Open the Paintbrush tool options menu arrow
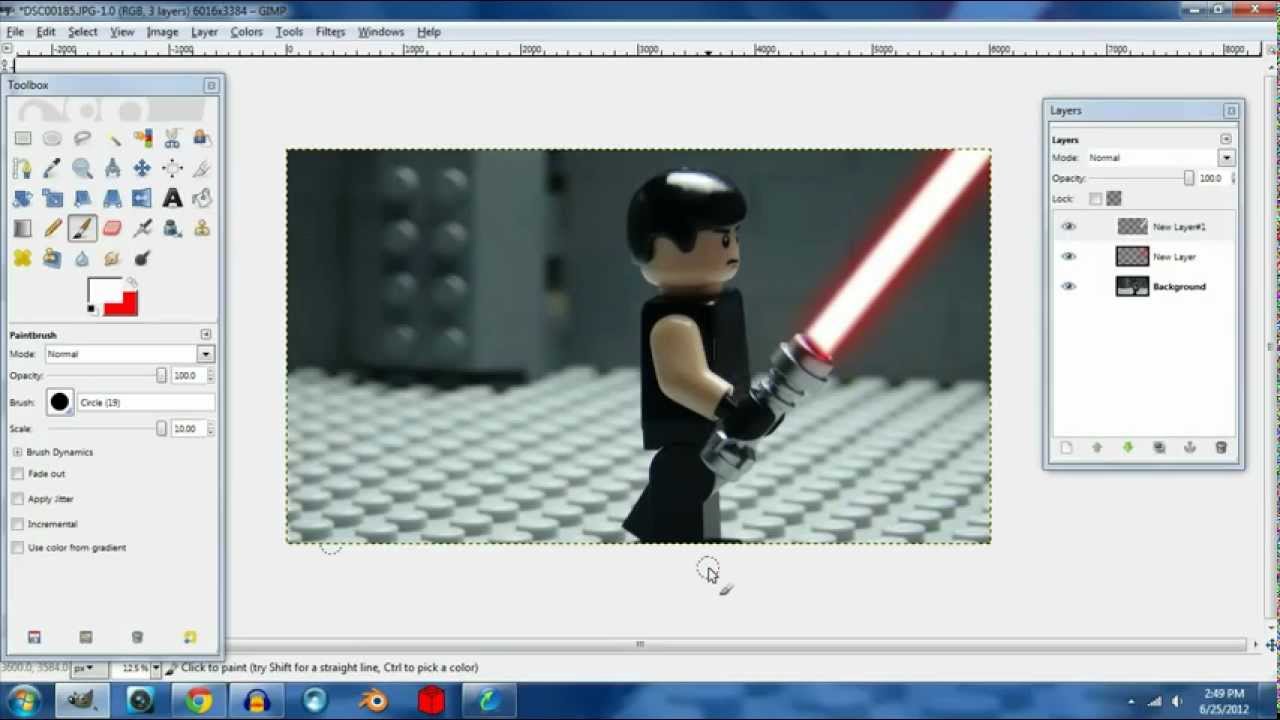Screen dimensions: 1280x720 205,334
